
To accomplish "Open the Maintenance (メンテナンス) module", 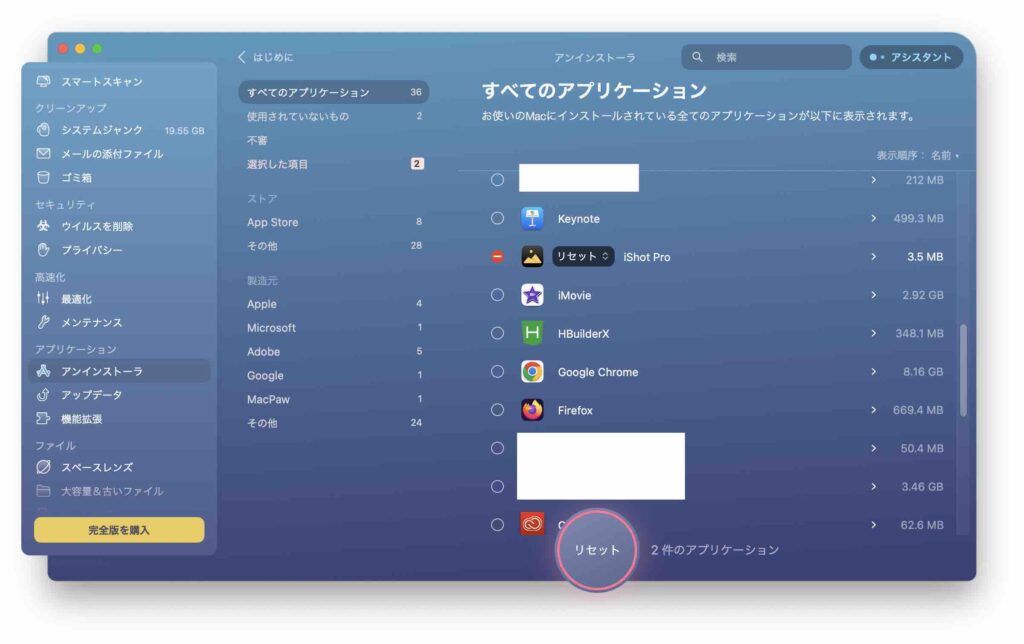I will tap(91, 323).
